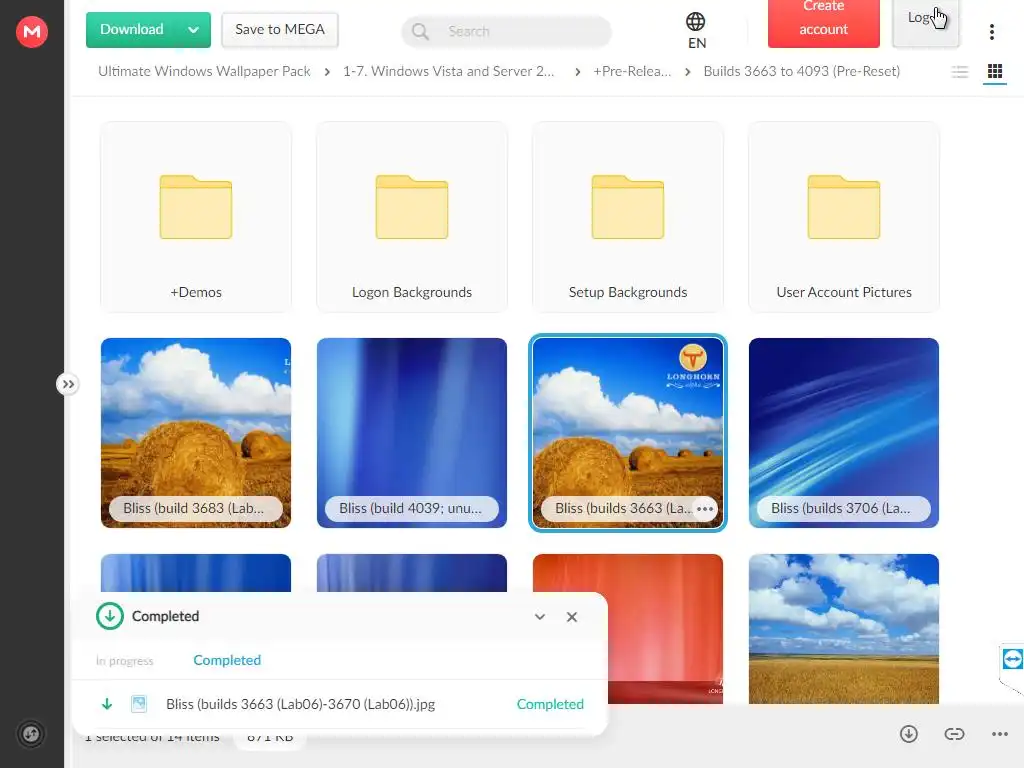Click Bliss (builds 3663 (Lab06) jpg file row
1024x768 pixels.
pos(340,704)
